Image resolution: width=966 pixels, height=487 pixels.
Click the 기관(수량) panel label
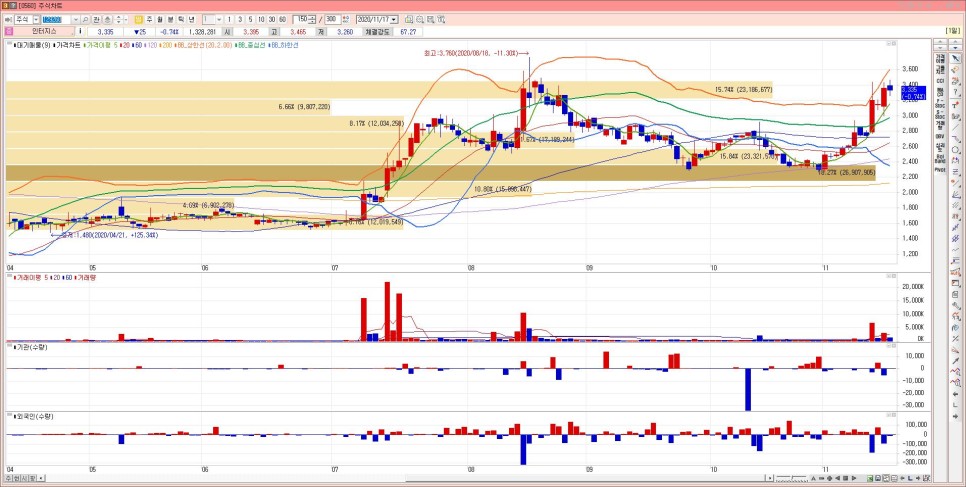(x=31, y=347)
